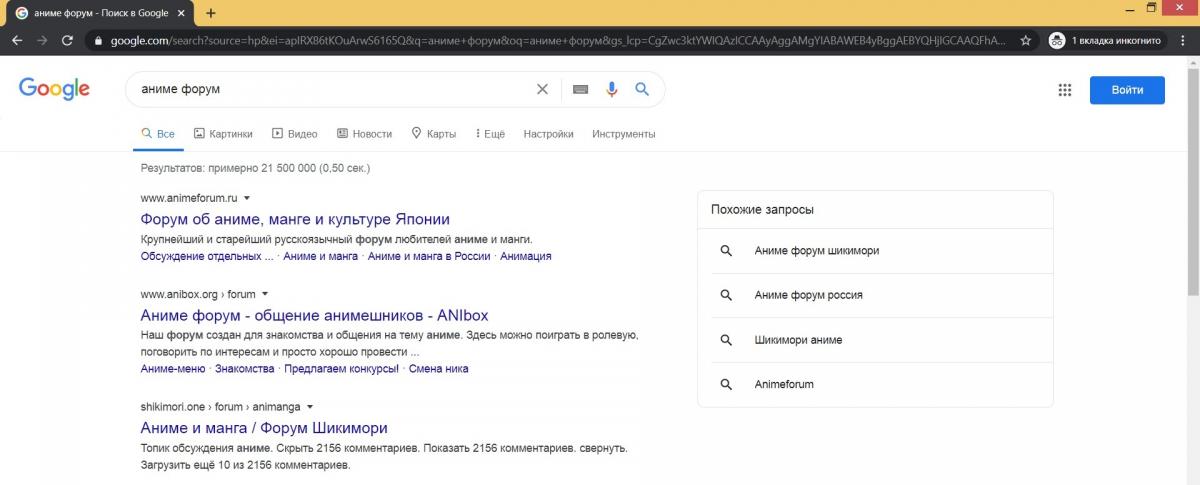Click the Войти sign-in button
The width and height of the screenshot is (1200, 485).
pos(1127,90)
